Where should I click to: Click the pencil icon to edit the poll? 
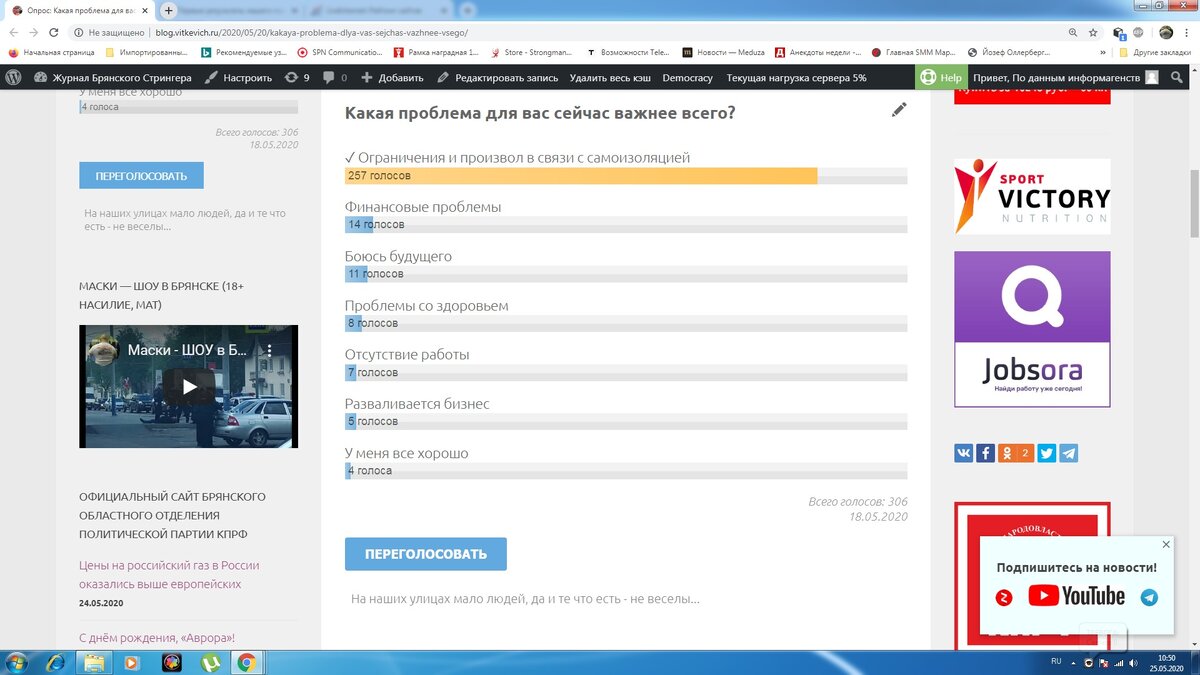899,110
